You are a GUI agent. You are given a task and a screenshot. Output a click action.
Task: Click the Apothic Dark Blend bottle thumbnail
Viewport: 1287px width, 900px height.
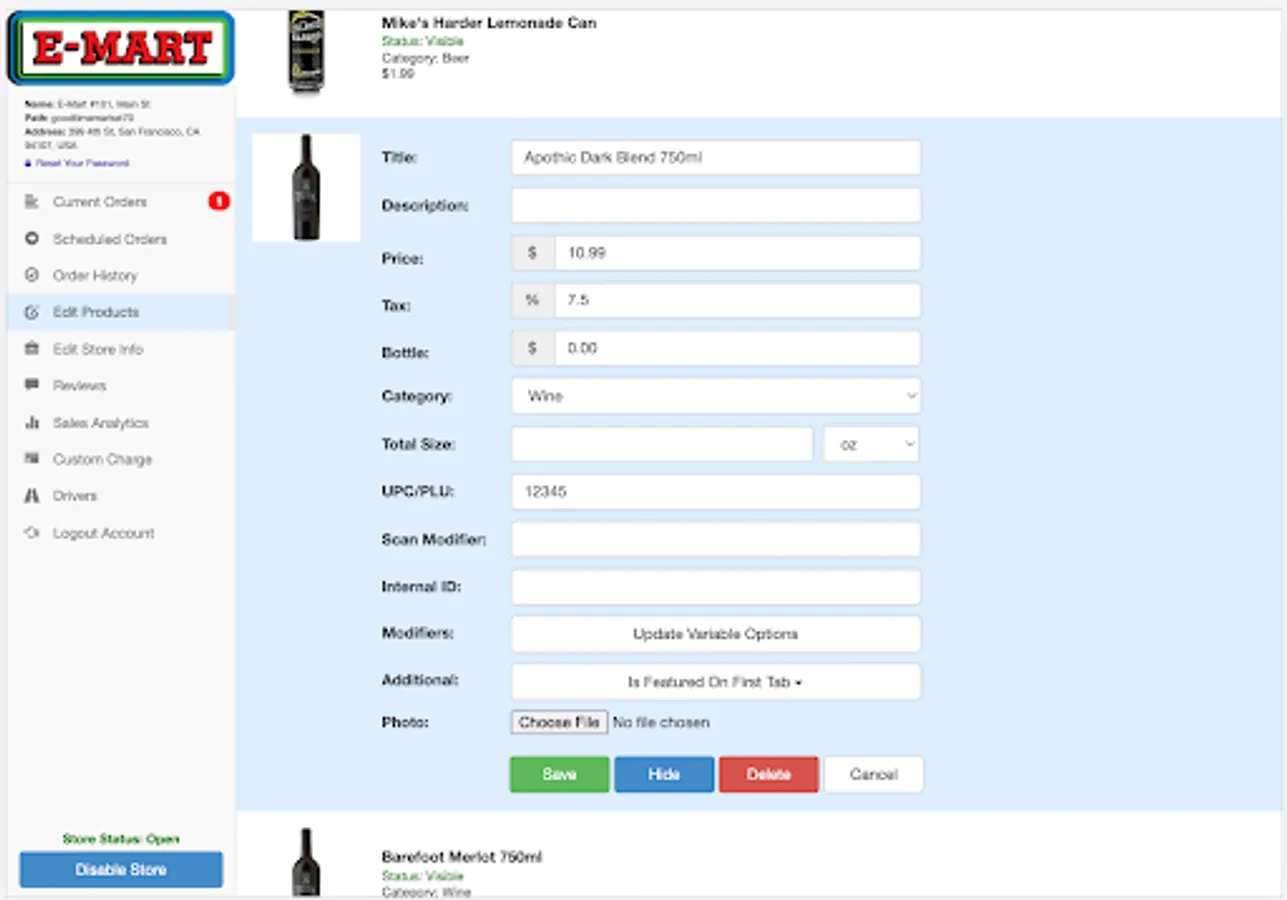(x=306, y=188)
